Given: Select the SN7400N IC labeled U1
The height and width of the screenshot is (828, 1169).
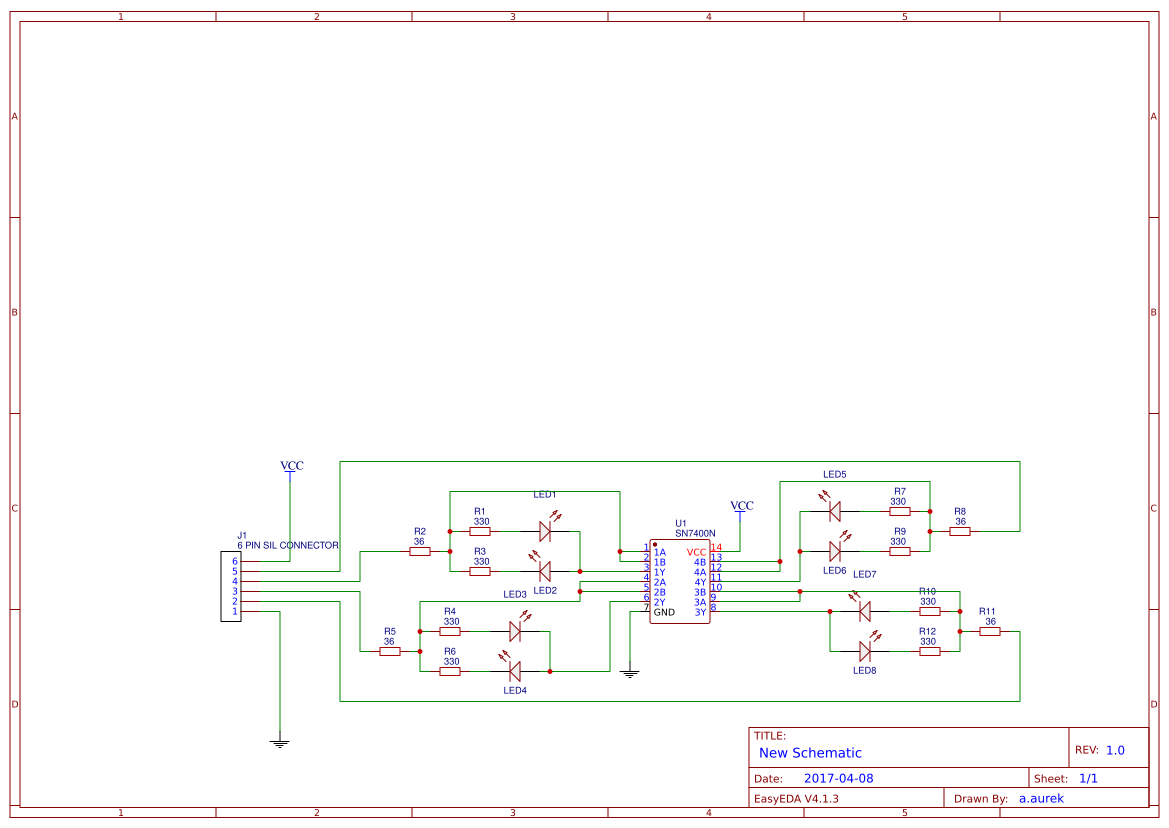Looking at the screenshot, I should tap(680, 580).
